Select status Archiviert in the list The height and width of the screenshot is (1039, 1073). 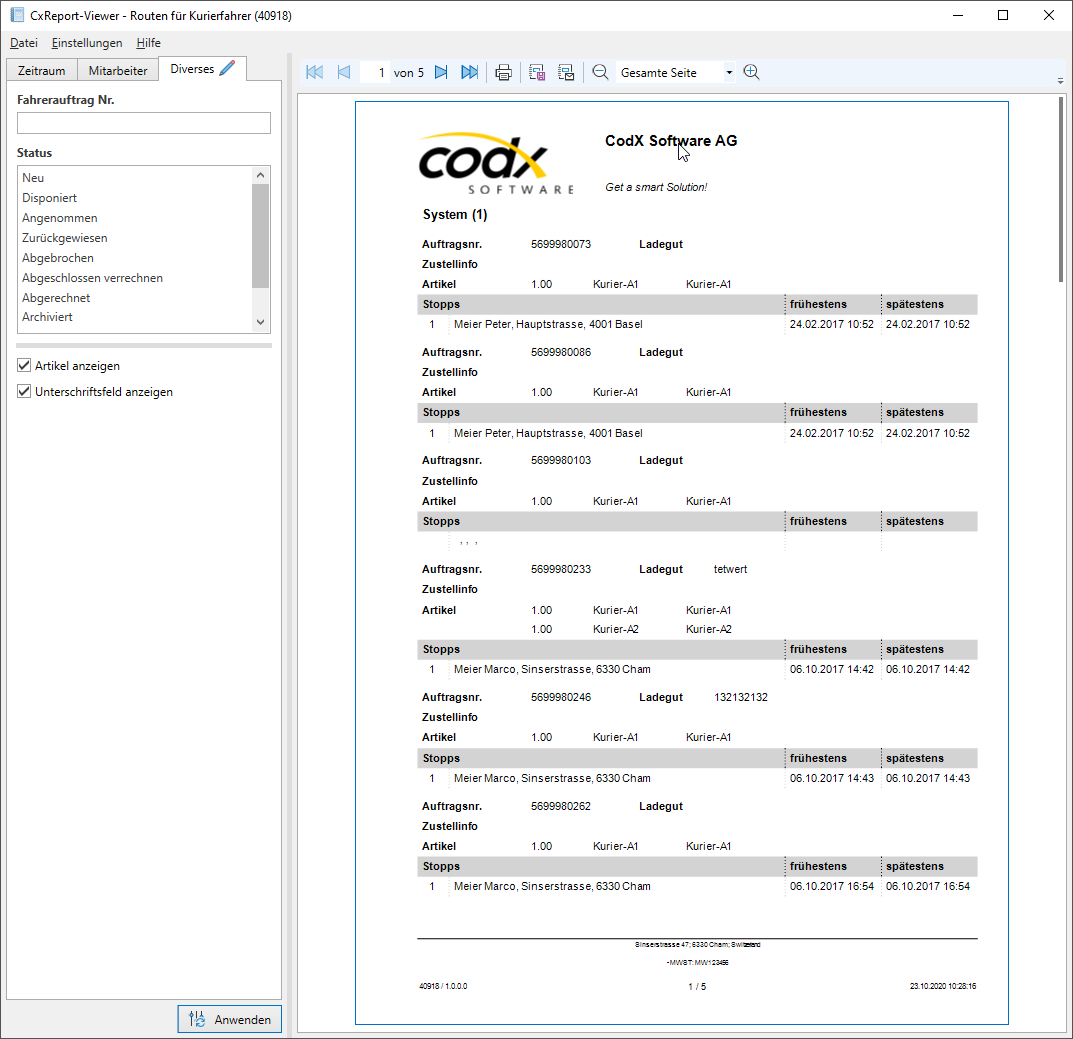point(135,317)
